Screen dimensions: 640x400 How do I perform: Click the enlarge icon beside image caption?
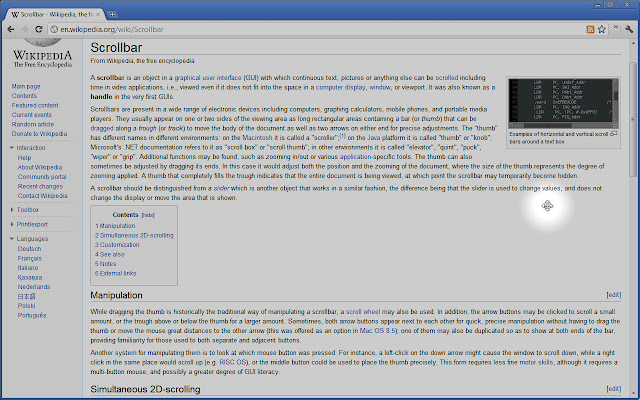tap(614, 134)
